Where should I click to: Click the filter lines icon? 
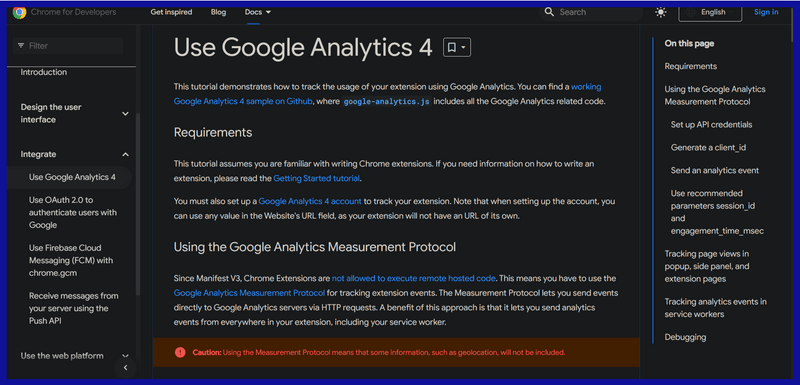[x=21, y=46]
